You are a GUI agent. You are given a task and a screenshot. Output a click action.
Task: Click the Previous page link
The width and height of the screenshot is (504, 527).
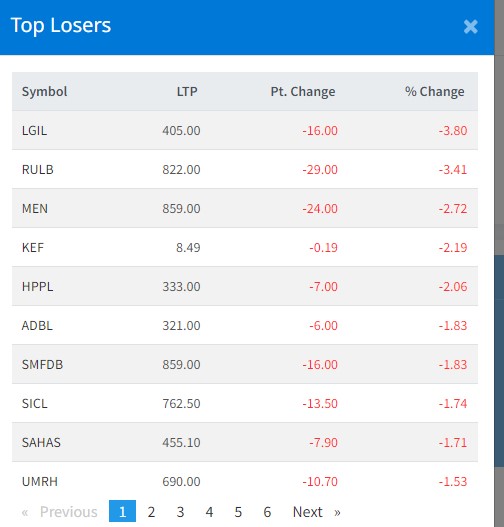click(60, 512)
